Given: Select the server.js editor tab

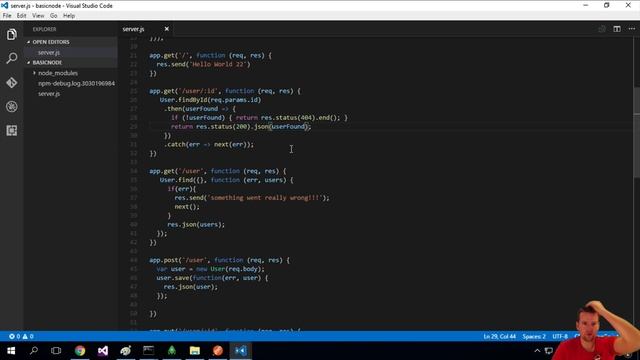Looking at the screenshot, I should coord(133,29).
